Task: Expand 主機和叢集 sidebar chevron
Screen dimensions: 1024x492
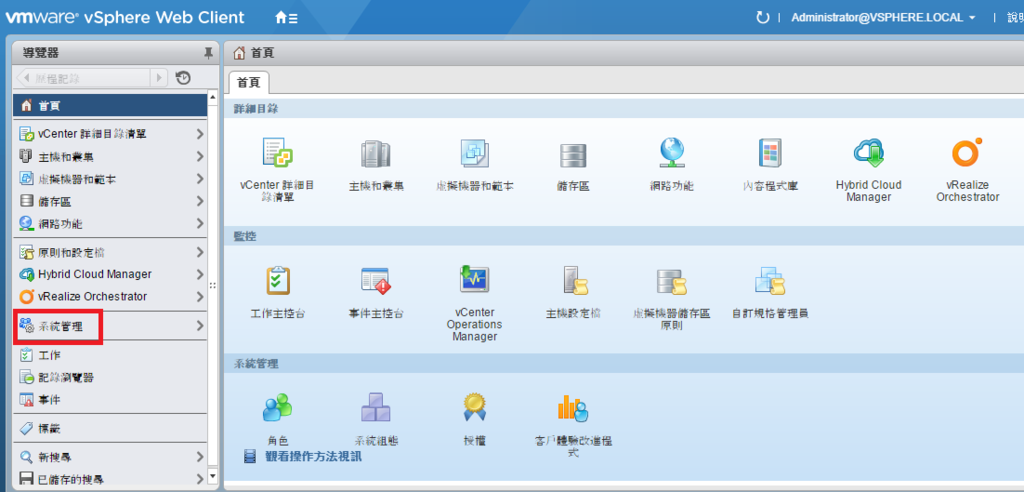Action: pyautogui.click(x=200, y=157)
